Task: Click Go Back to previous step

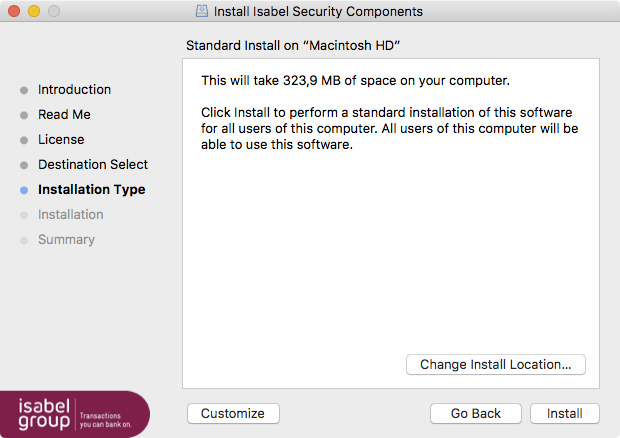Action: click(476, 413)
